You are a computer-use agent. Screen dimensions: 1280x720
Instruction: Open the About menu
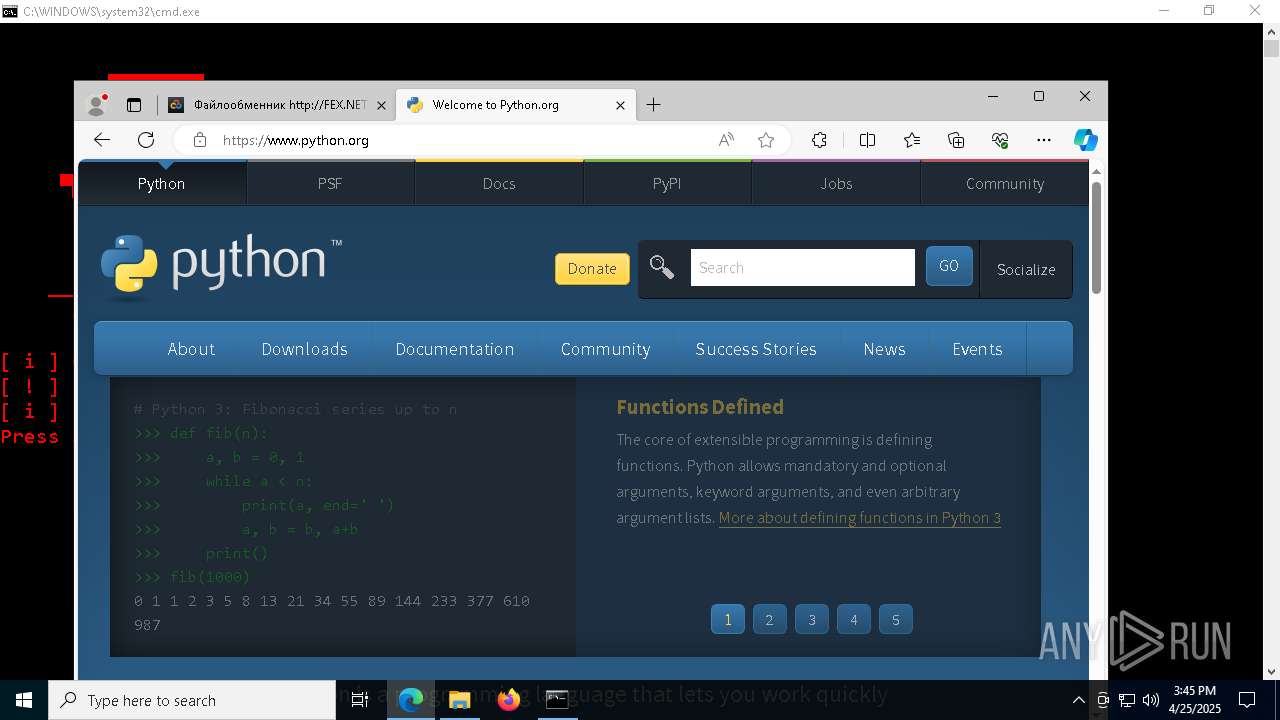pos(191,349)
